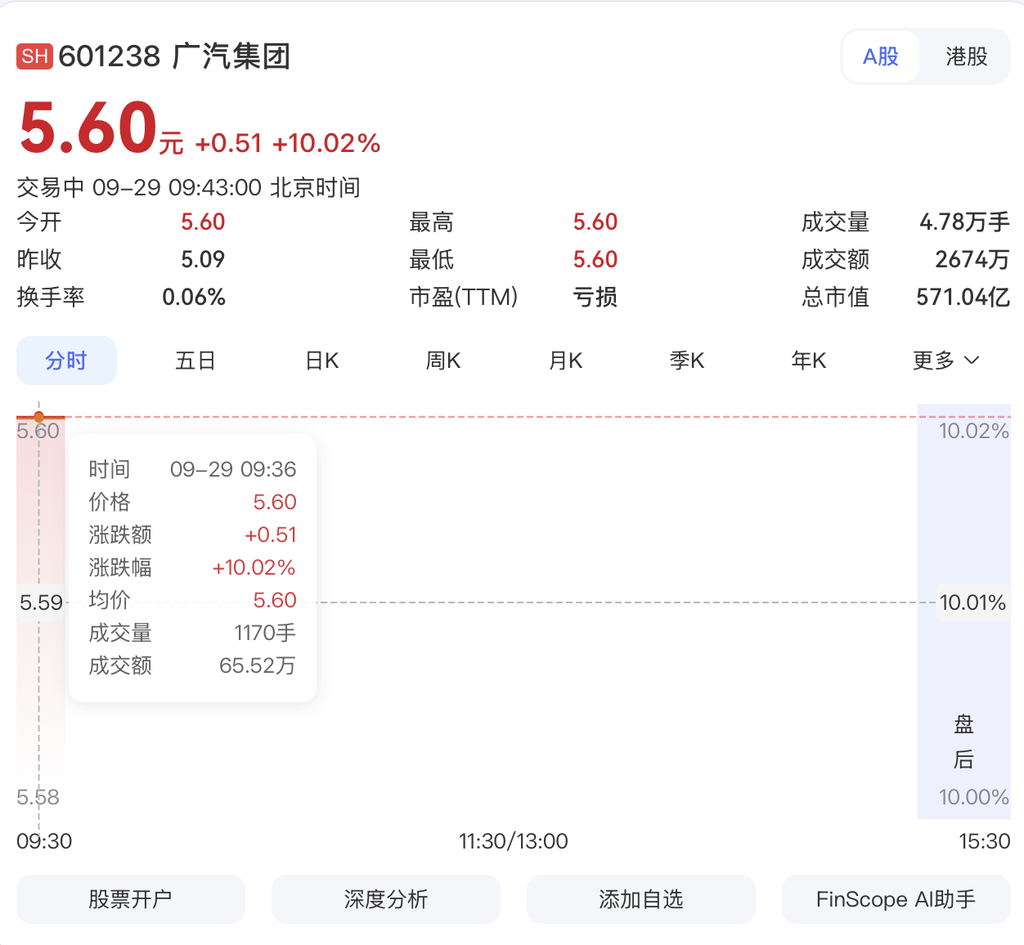Launch the FinScope AI助手 button
This screenshot has width=1024, height=945.
[896, 899]
